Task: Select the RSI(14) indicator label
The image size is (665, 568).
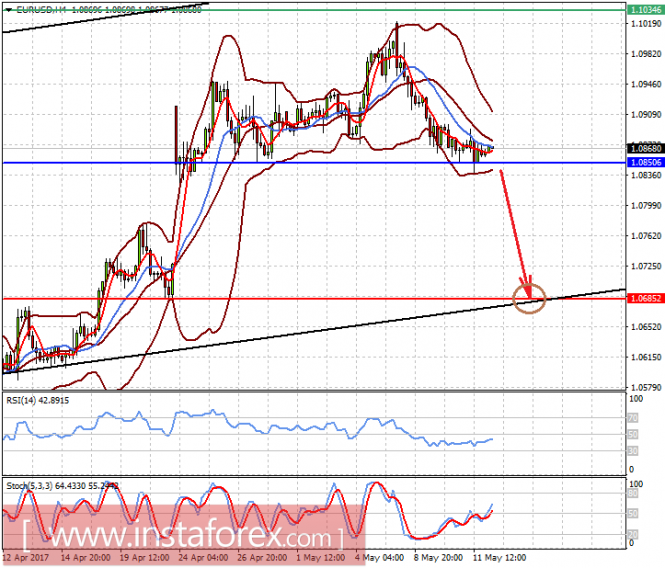Action: pos(38,400)
